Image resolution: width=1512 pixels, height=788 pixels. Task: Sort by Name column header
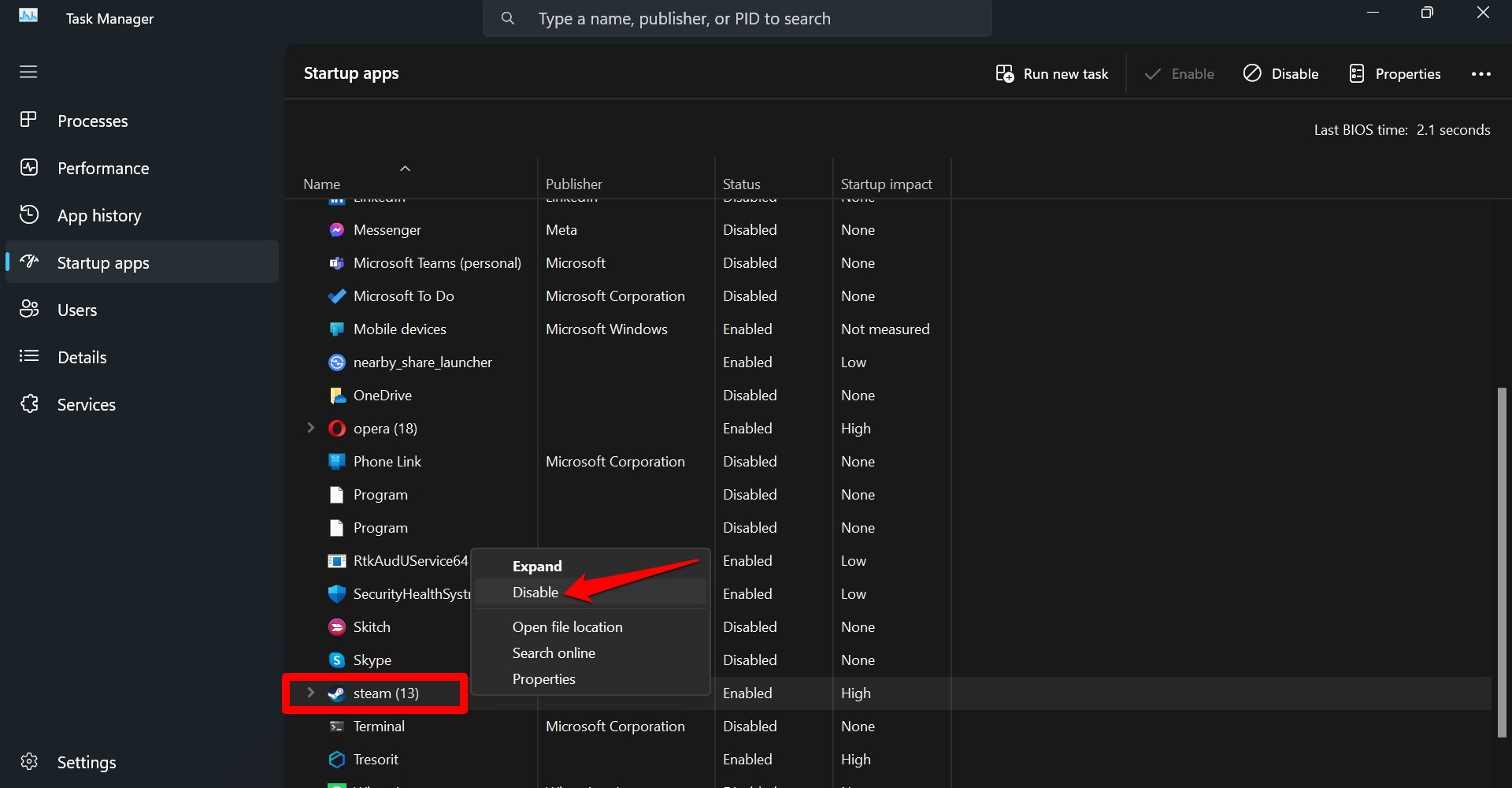pos(321,184)
